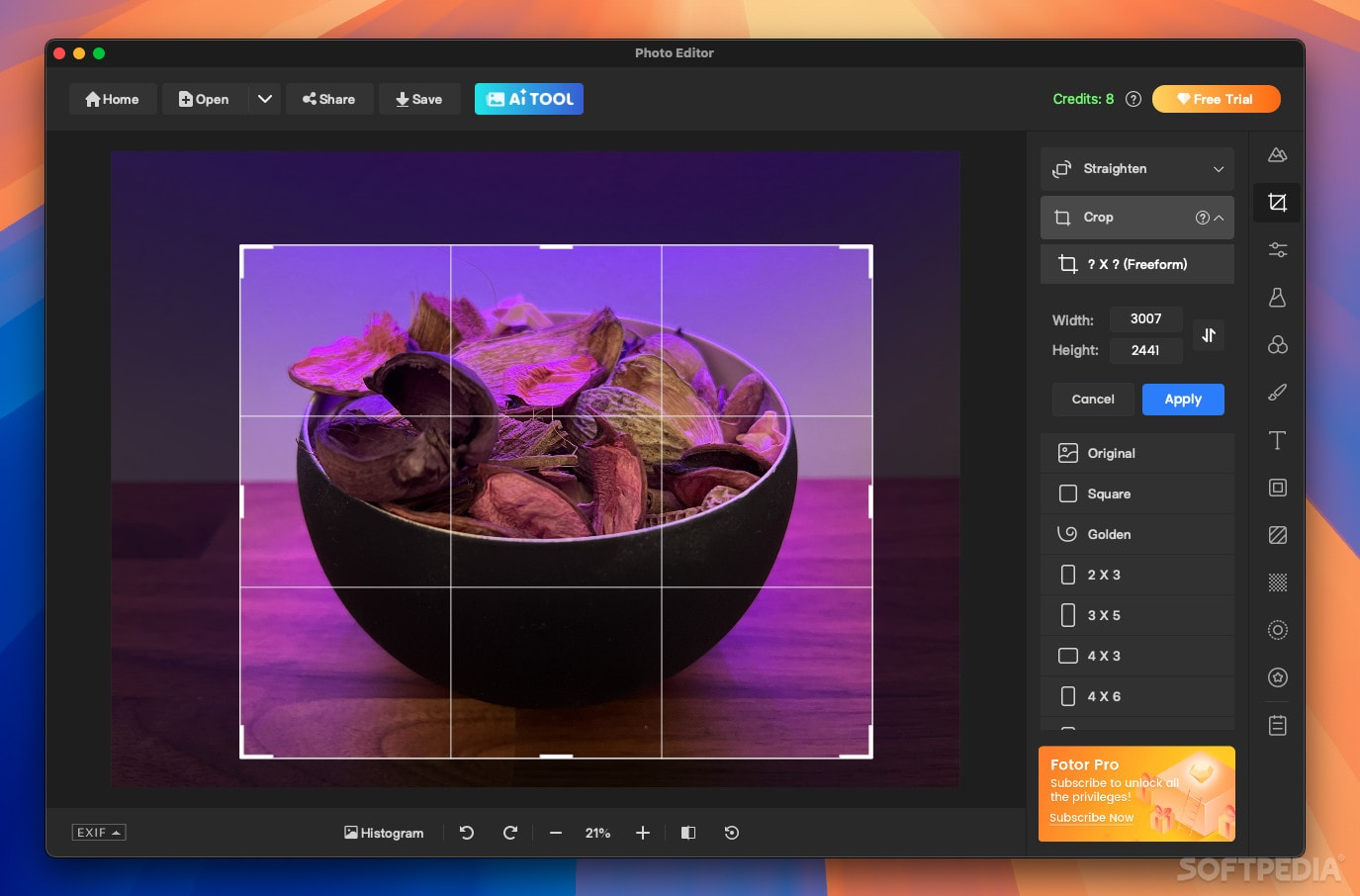Image resolution: width=1360 pixels, height=896 pixels.
Task: Open the Freeform ratio dropdown
Action: (x=1136, y=263)
